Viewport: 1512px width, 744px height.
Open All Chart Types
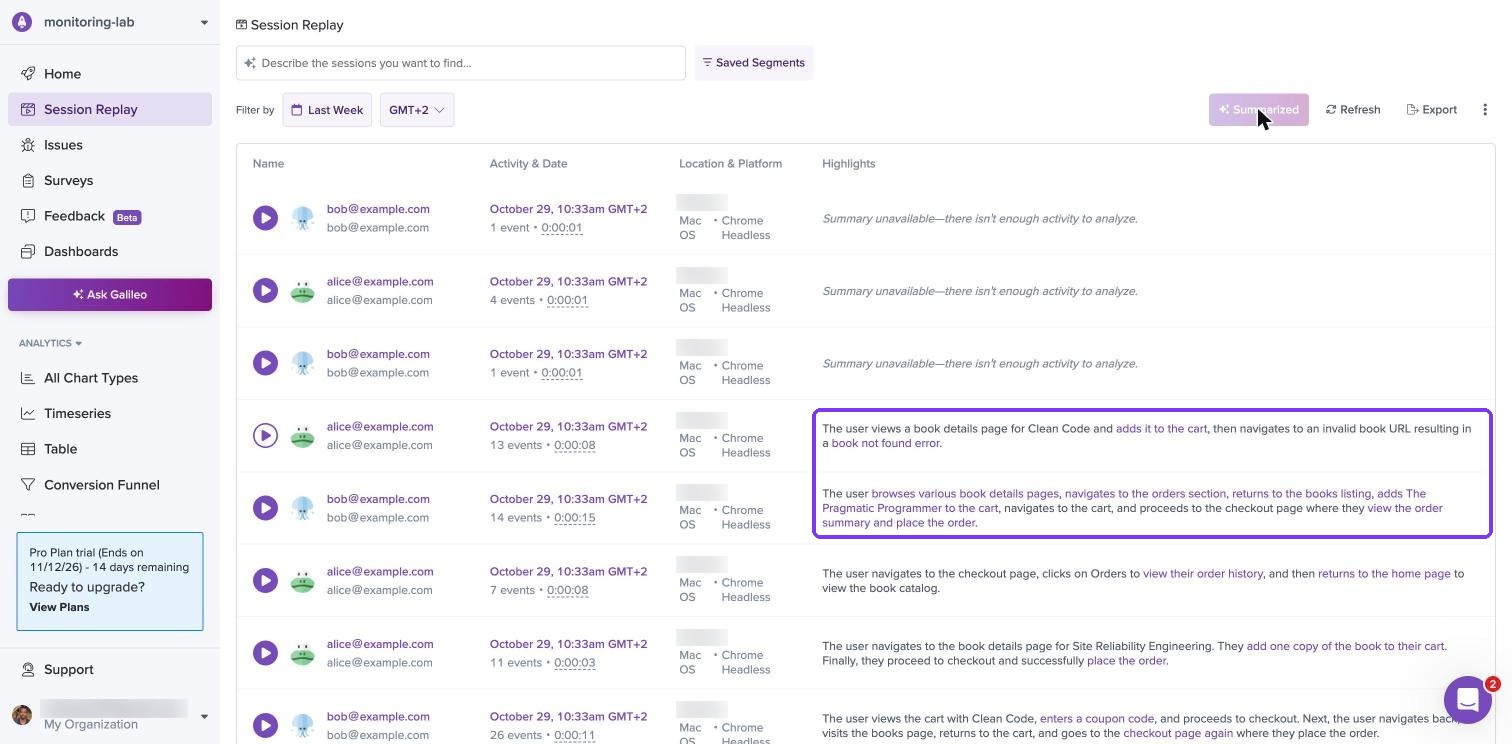pos(110,378)
